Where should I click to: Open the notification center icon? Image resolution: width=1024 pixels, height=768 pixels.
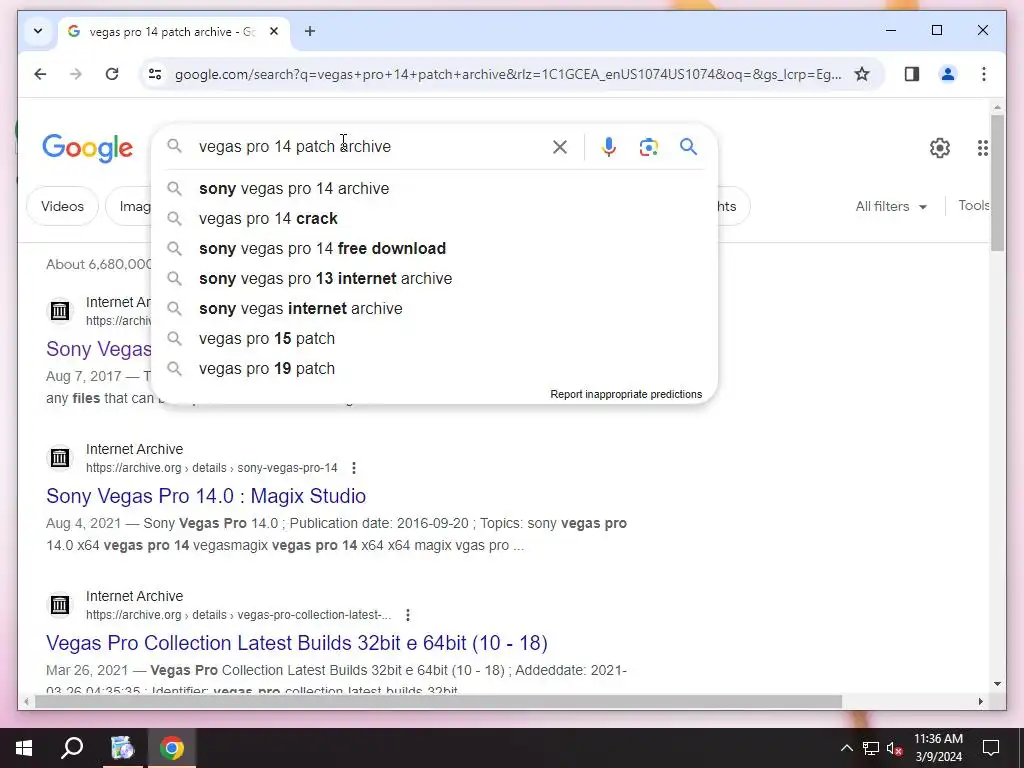pyautogui.click(x=991, y=748)
